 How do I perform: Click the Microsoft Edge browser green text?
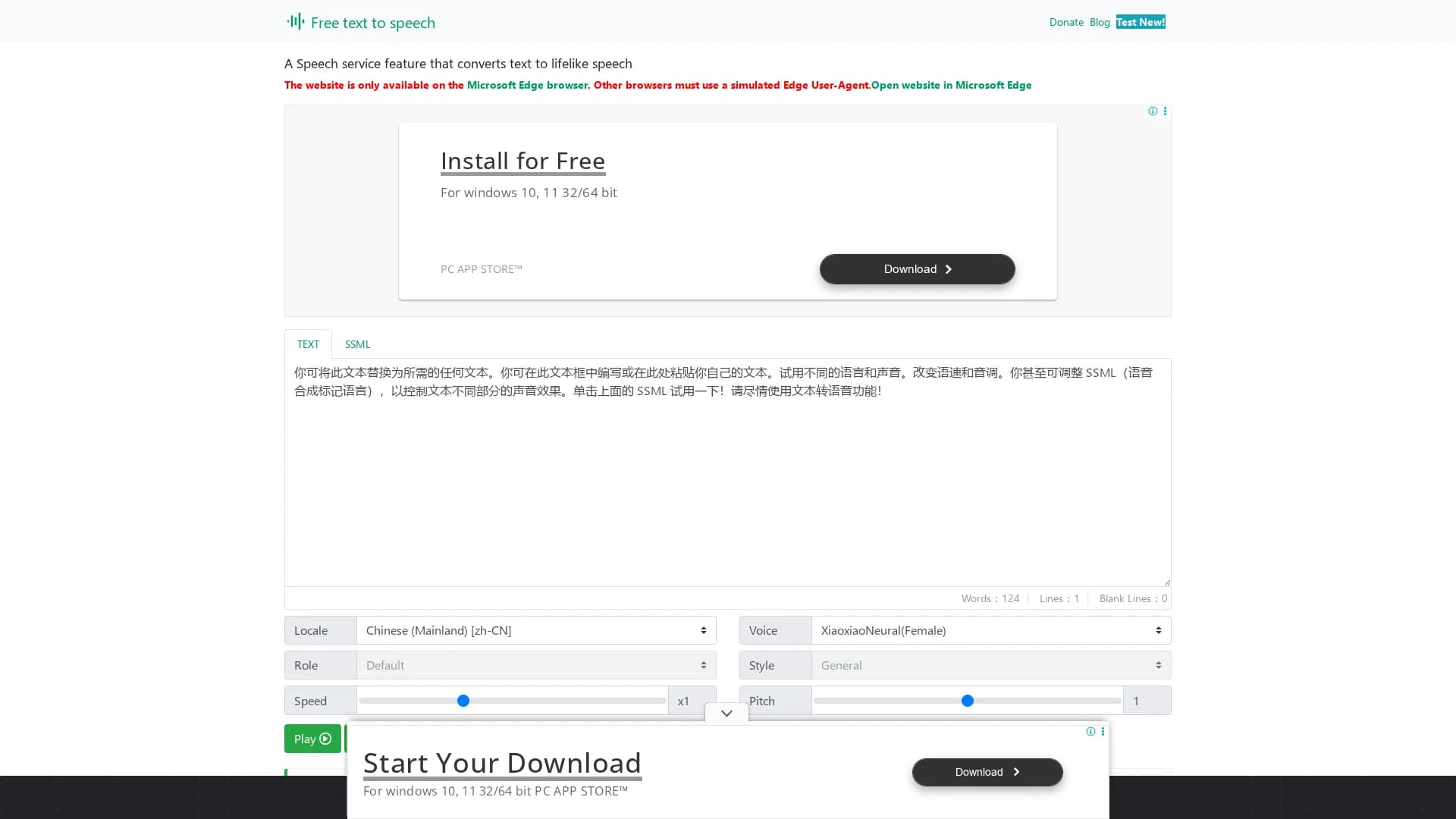point(527,85)
